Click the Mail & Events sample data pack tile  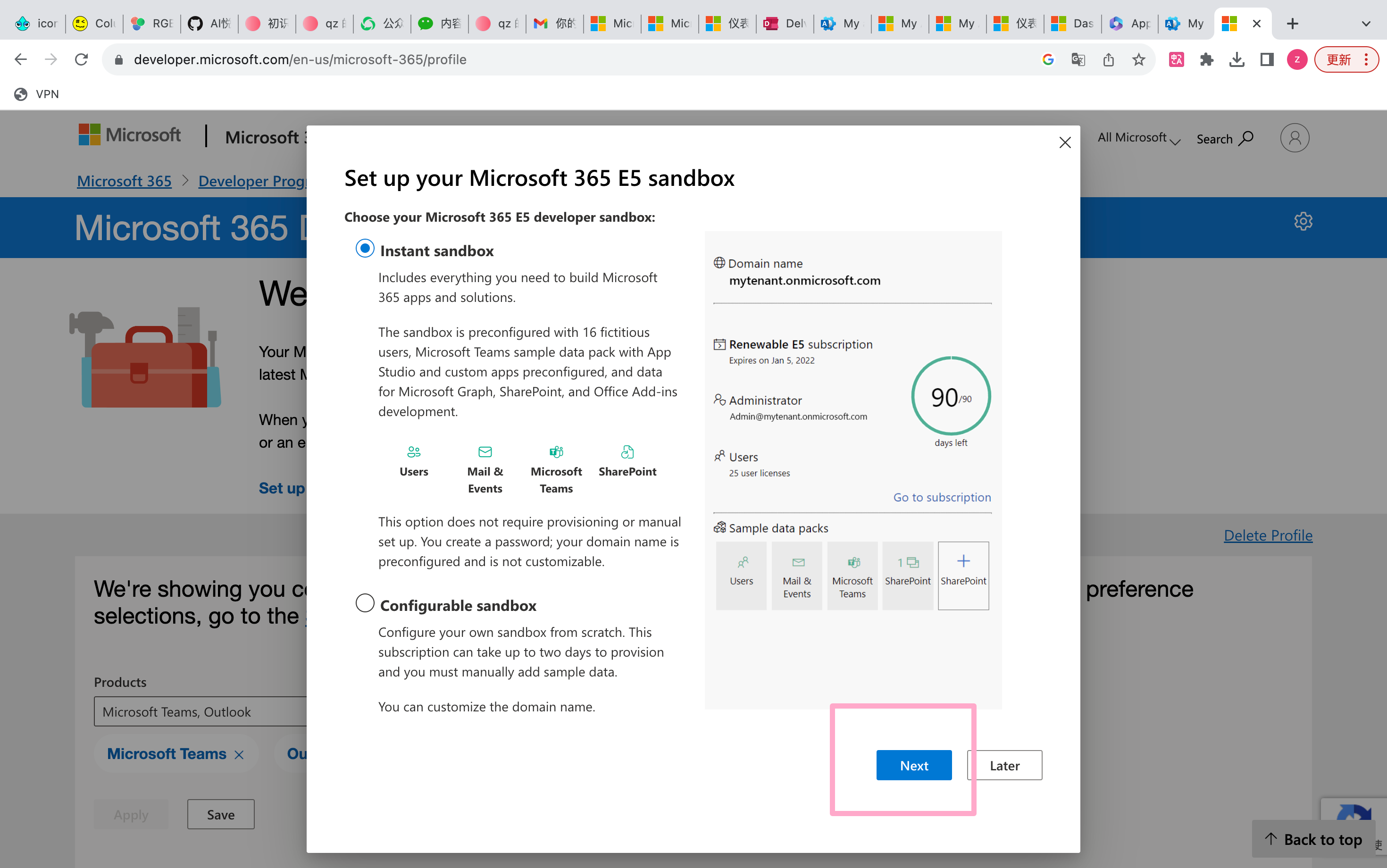(797, 575)
